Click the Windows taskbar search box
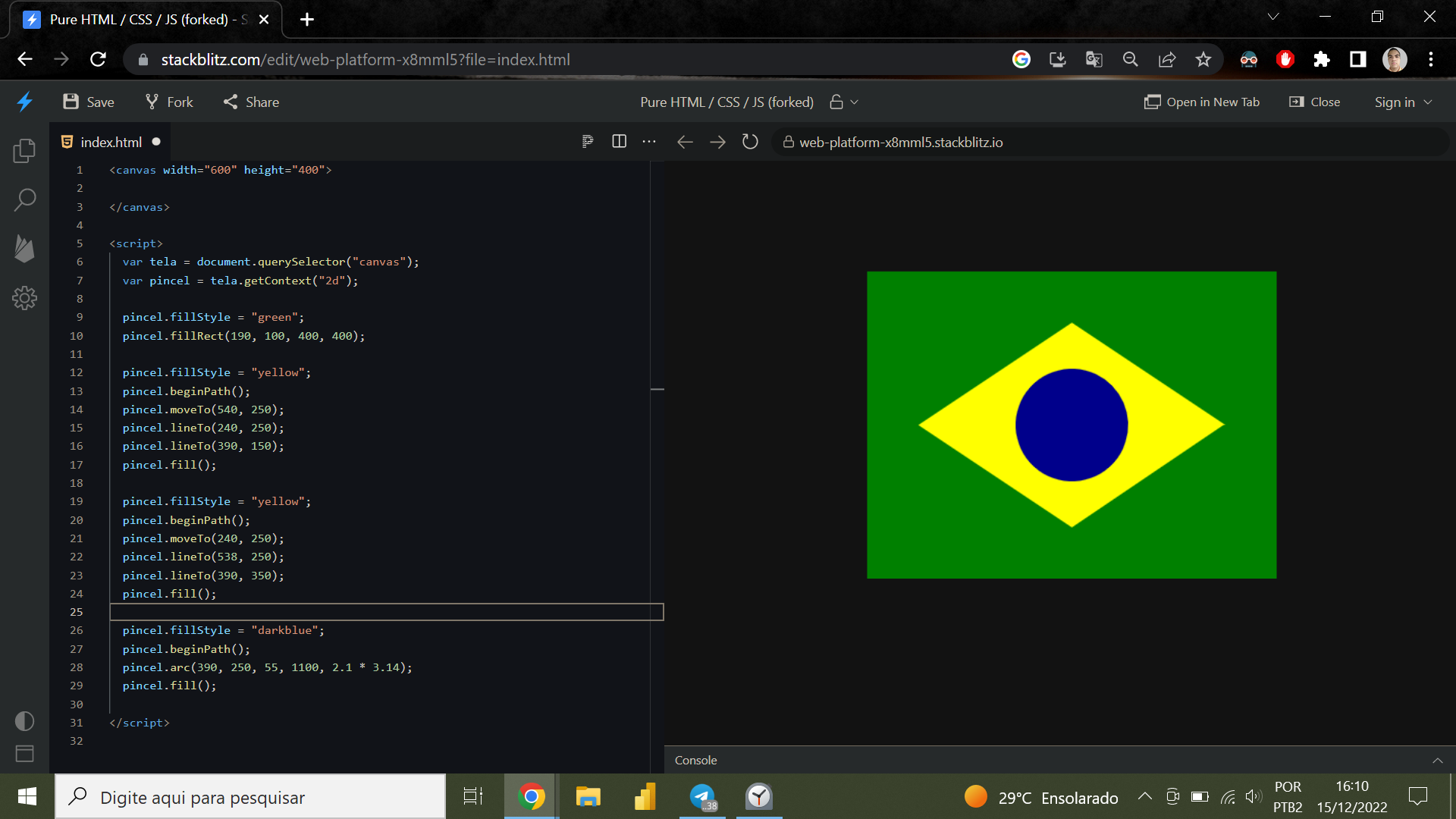This screenshot has width=1456, height=819. pyautogui.click(x=250, y=796)
